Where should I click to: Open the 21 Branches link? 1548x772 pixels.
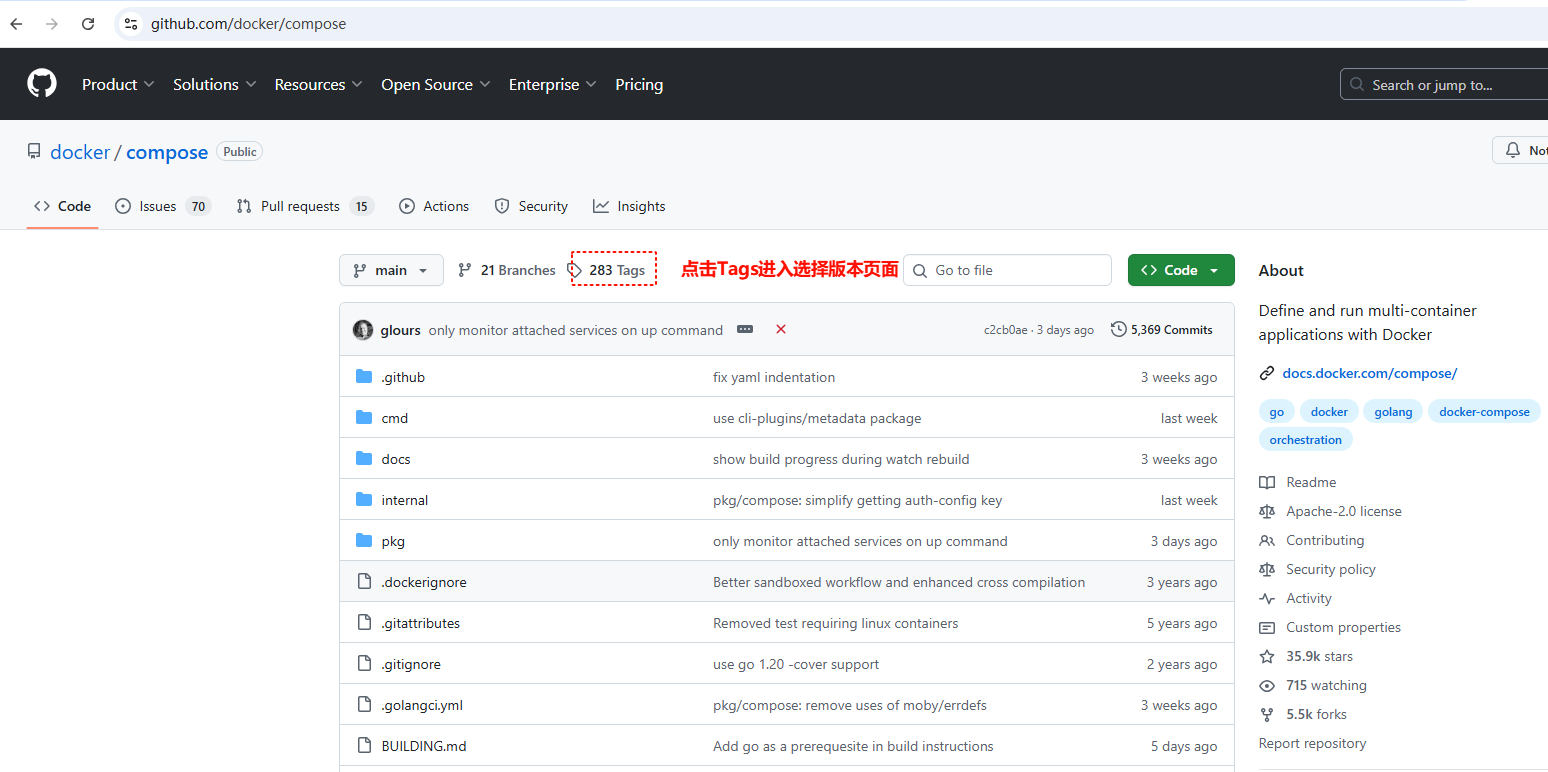pos(506,270)
